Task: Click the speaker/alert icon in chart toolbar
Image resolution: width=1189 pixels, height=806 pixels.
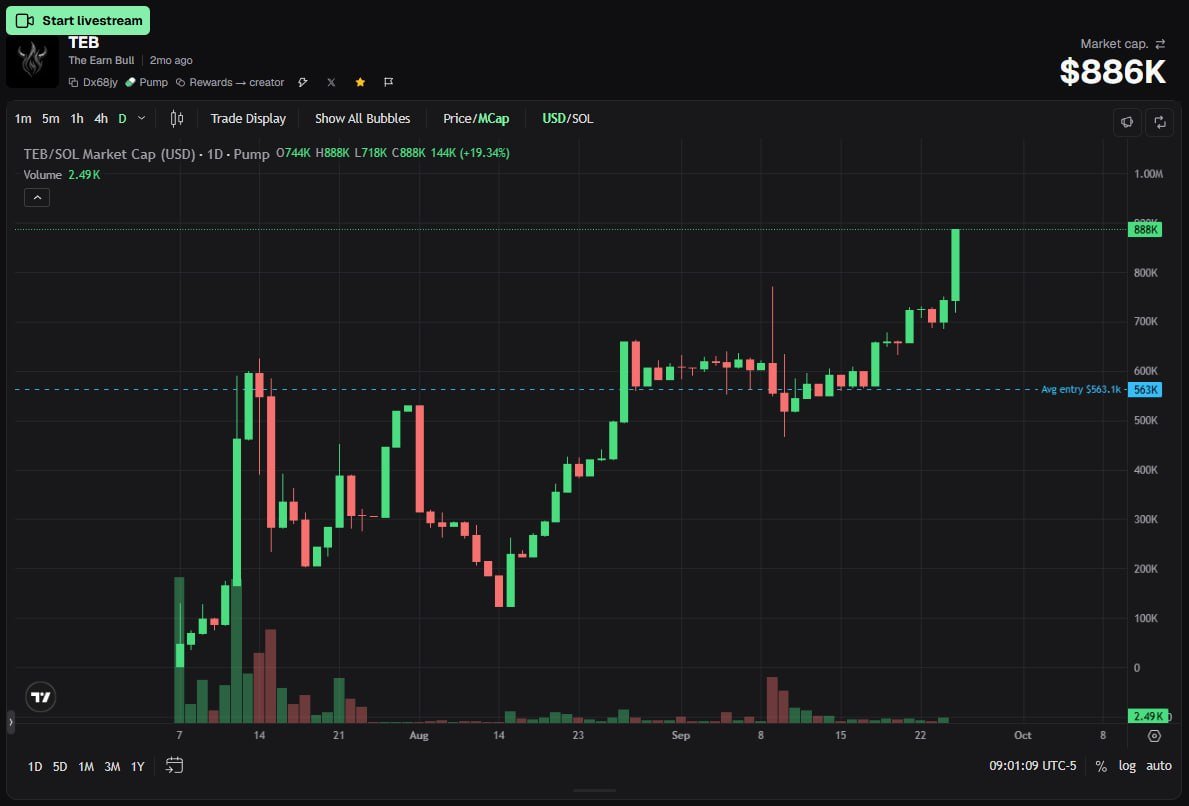Action: point(1127,122)
